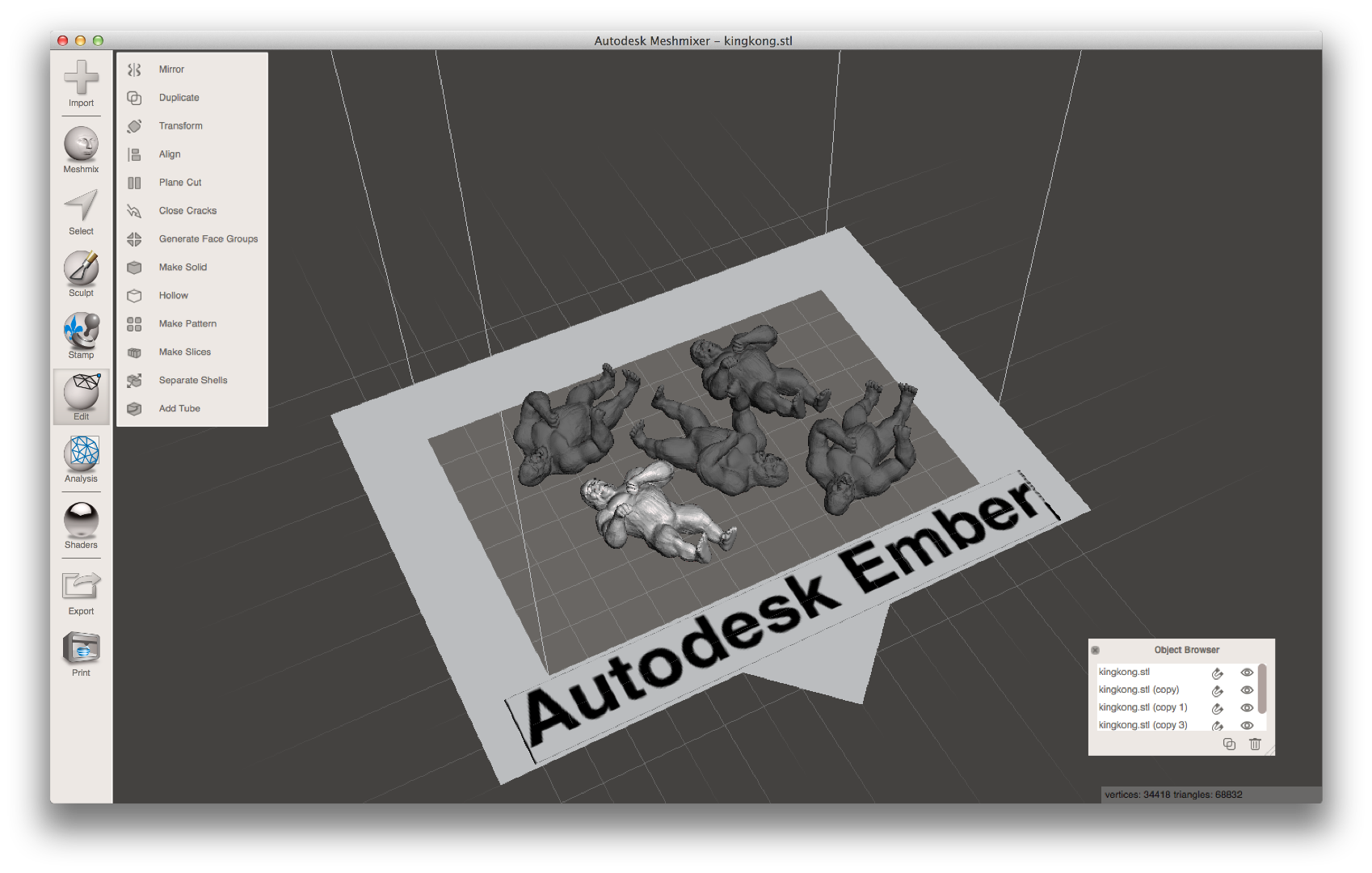Click the vertices and triangles status text
Screen dimensions: 1372x873
pos(1173,795)
